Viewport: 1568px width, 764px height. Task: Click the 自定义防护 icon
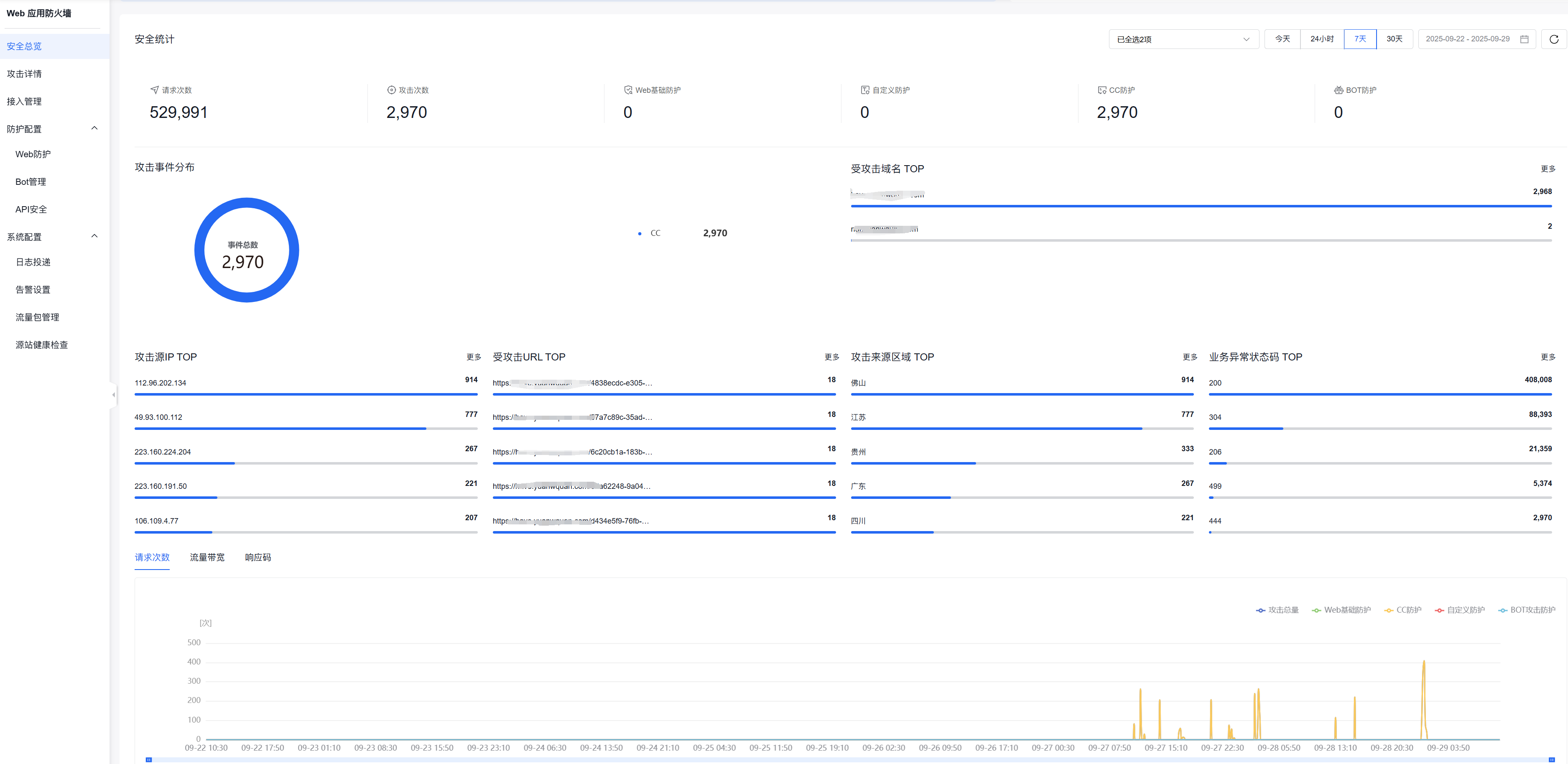[x=865, y=90]
